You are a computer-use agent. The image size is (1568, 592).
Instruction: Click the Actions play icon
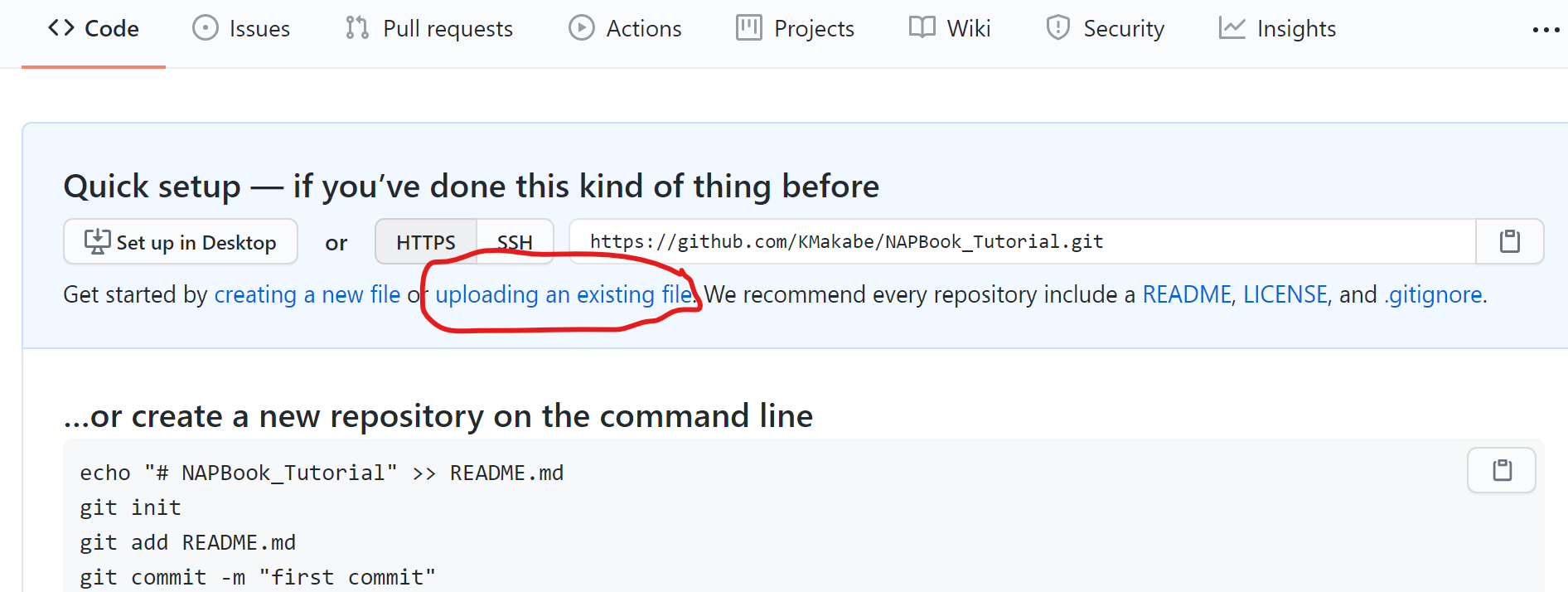pyautogui.click(x=581, y=27)
